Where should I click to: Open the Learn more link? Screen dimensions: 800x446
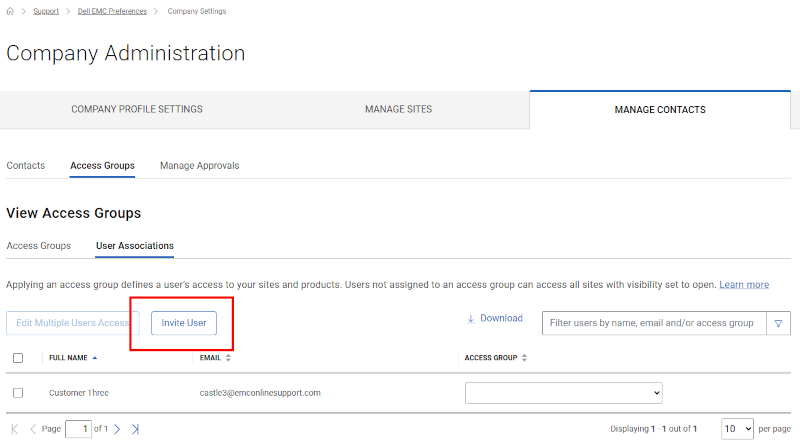pos(743,285)
